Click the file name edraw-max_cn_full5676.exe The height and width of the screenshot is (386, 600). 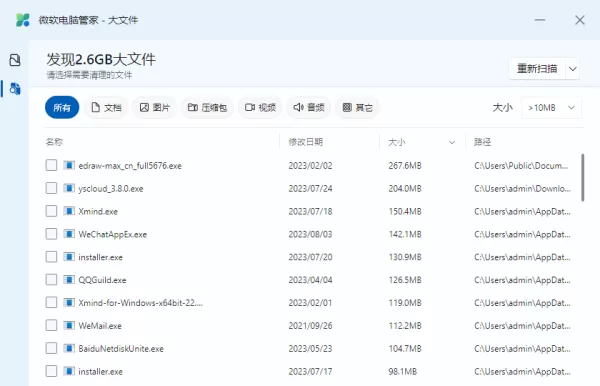click(130, 166)
